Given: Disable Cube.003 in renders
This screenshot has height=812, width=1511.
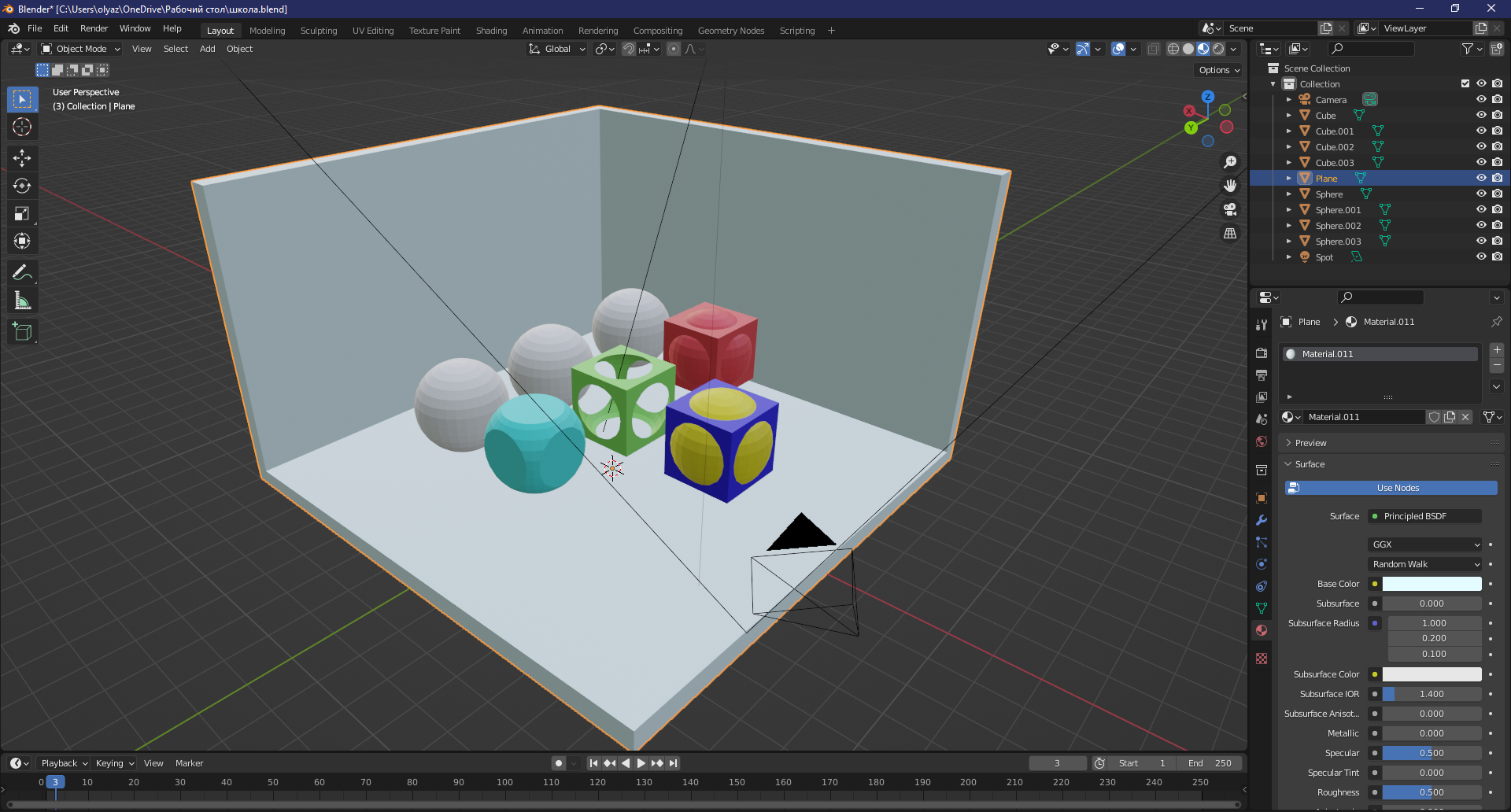Looking at the screenshot, I should click(x=1497, y=162).
